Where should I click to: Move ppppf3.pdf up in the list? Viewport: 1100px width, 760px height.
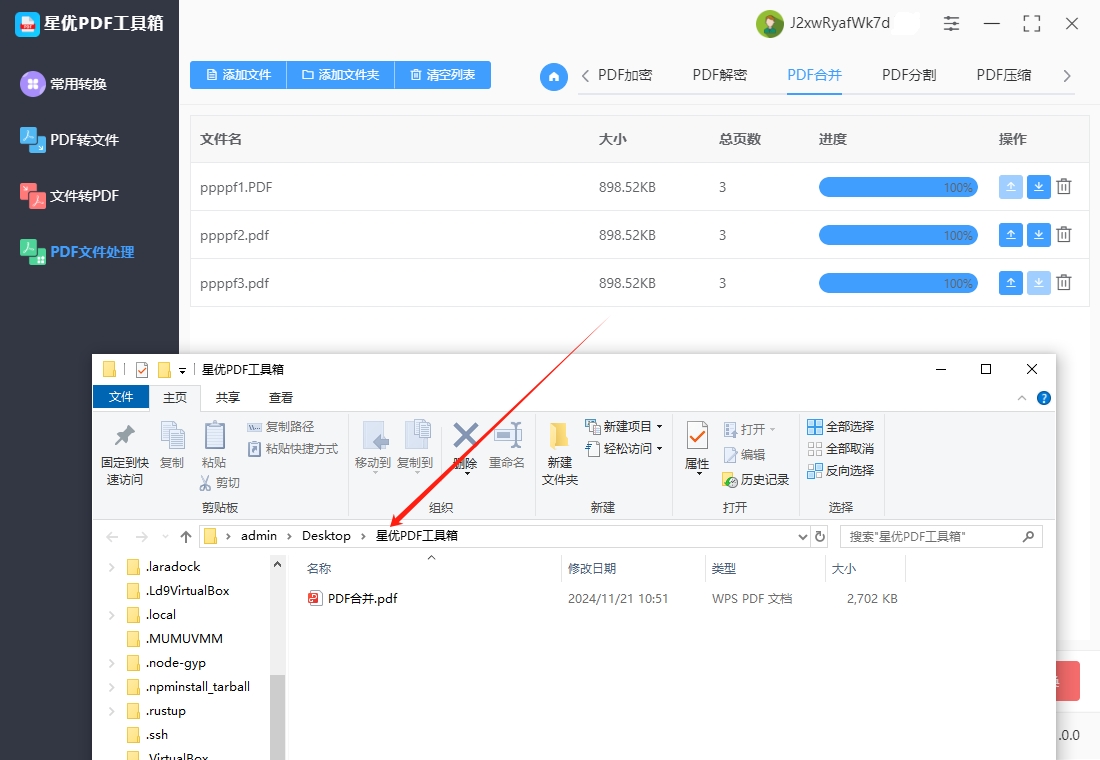point(1010,283)
